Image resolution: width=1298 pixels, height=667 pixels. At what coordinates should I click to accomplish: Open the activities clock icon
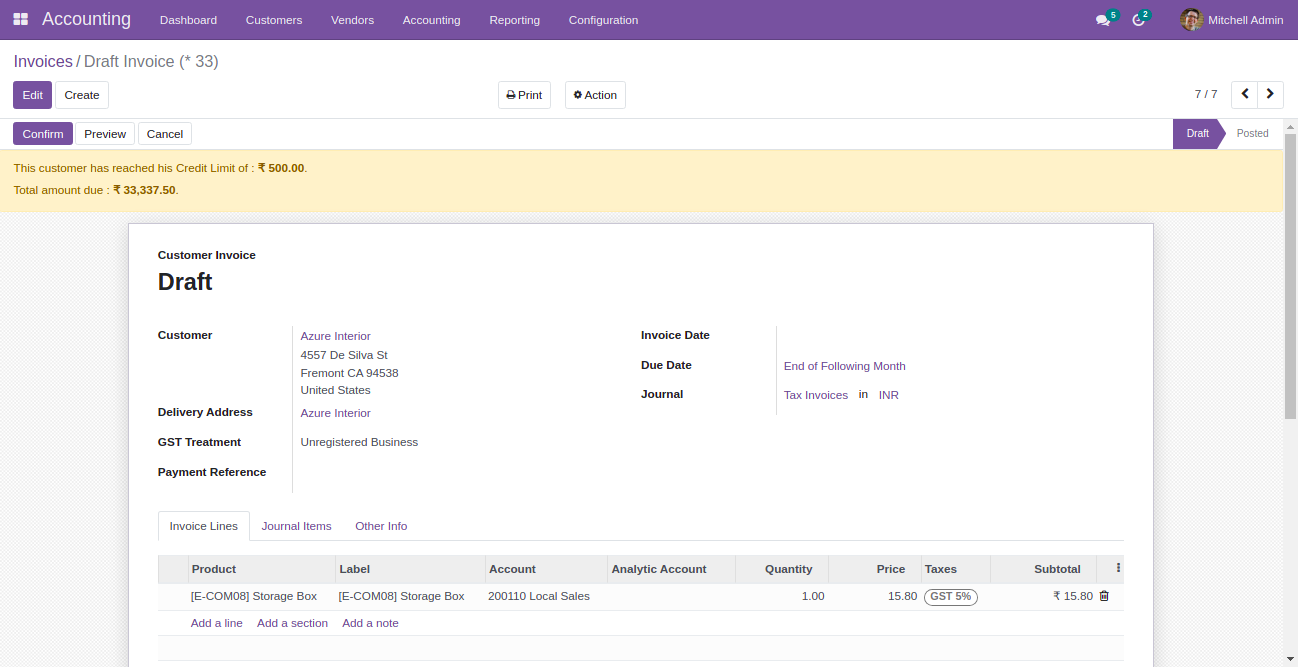click(x=1138, y=20)
